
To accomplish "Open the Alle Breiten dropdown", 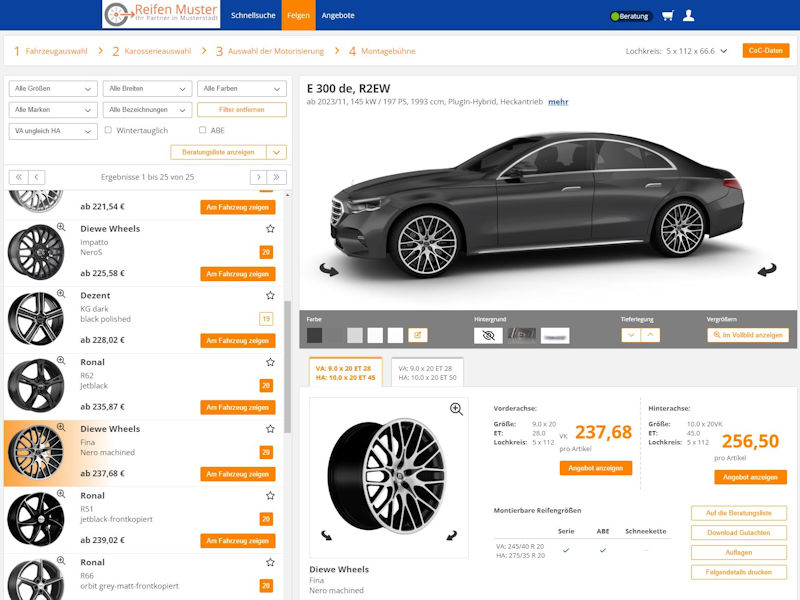I will point(147,89).
